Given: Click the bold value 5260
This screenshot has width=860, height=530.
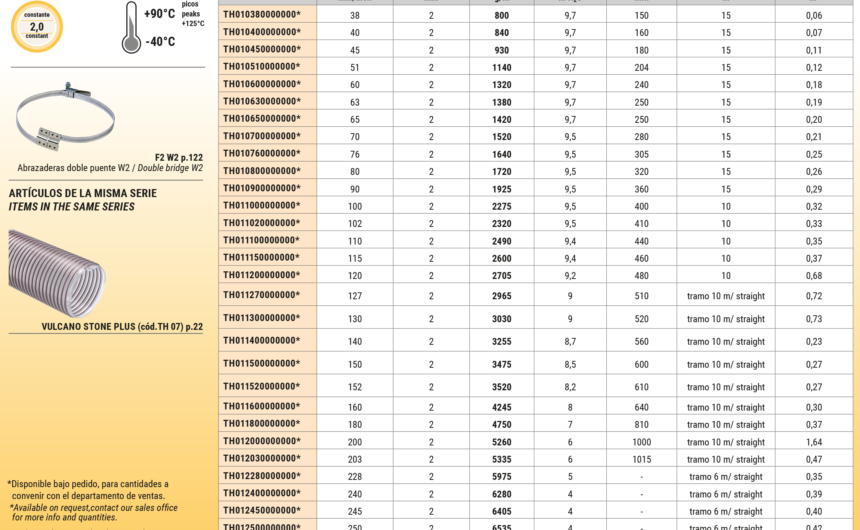Looking at the screenshot, I should pyautogui.click(x=501, y=442).
